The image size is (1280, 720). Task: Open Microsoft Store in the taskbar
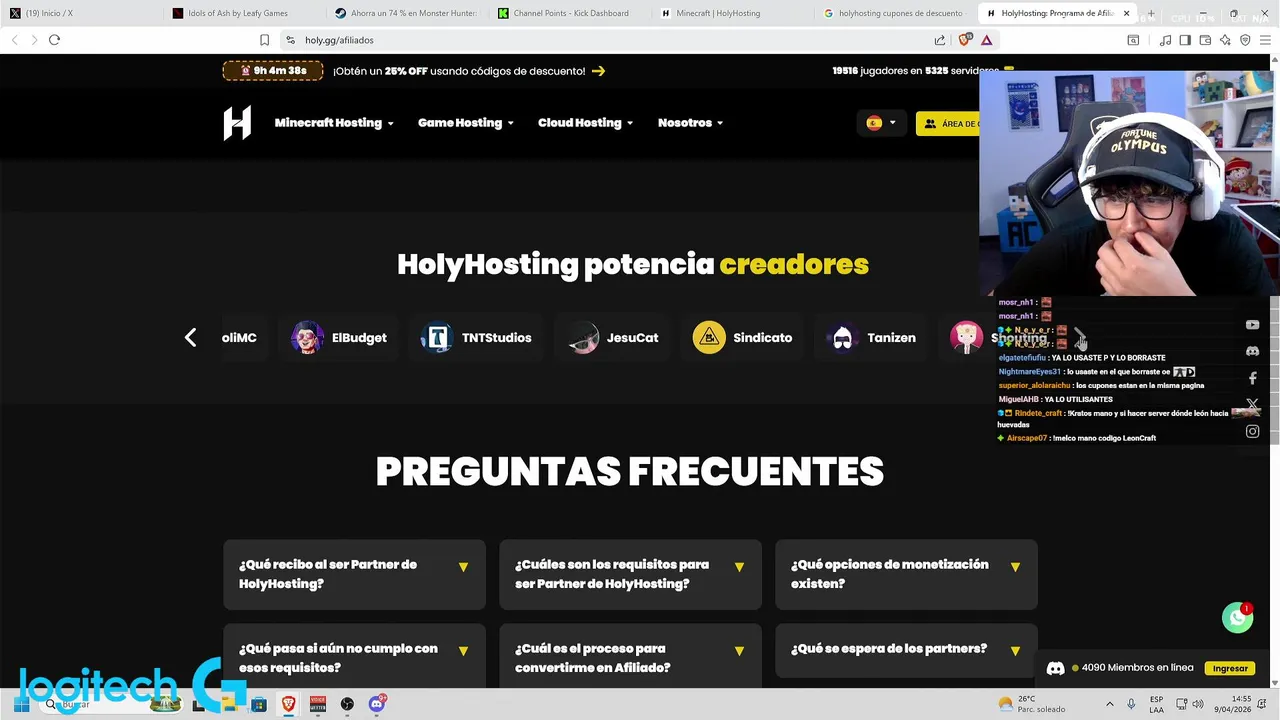coord(259,704)
